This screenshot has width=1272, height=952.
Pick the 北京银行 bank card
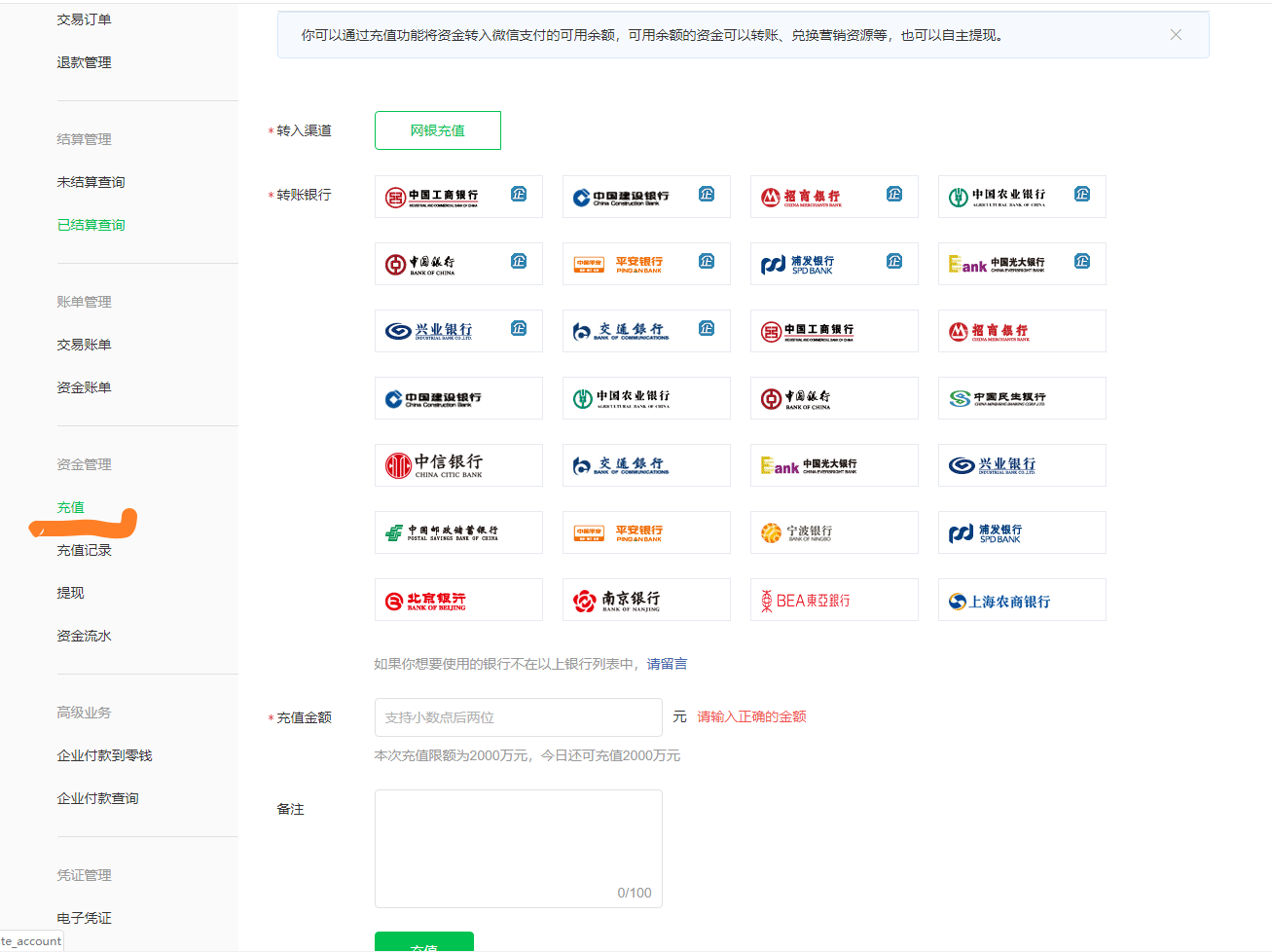point(458,600)
